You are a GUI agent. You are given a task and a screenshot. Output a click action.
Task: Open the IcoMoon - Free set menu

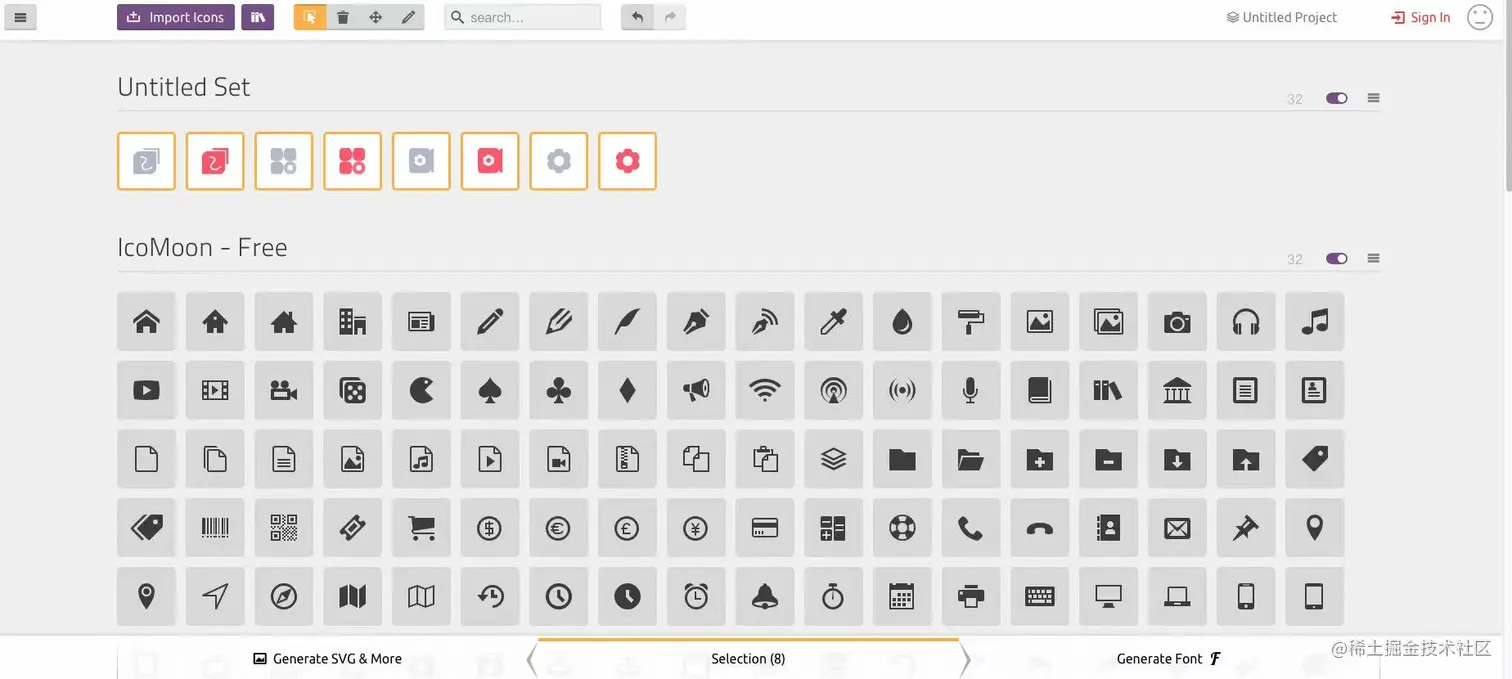click(1374, 258)
